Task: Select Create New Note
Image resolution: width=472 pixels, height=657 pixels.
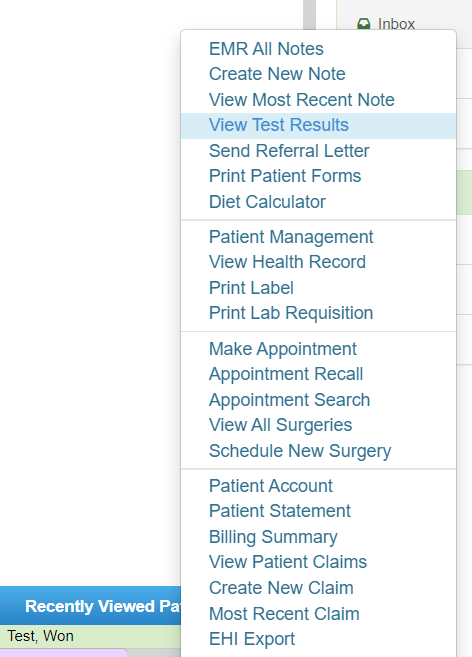Action: pos(277,74)
